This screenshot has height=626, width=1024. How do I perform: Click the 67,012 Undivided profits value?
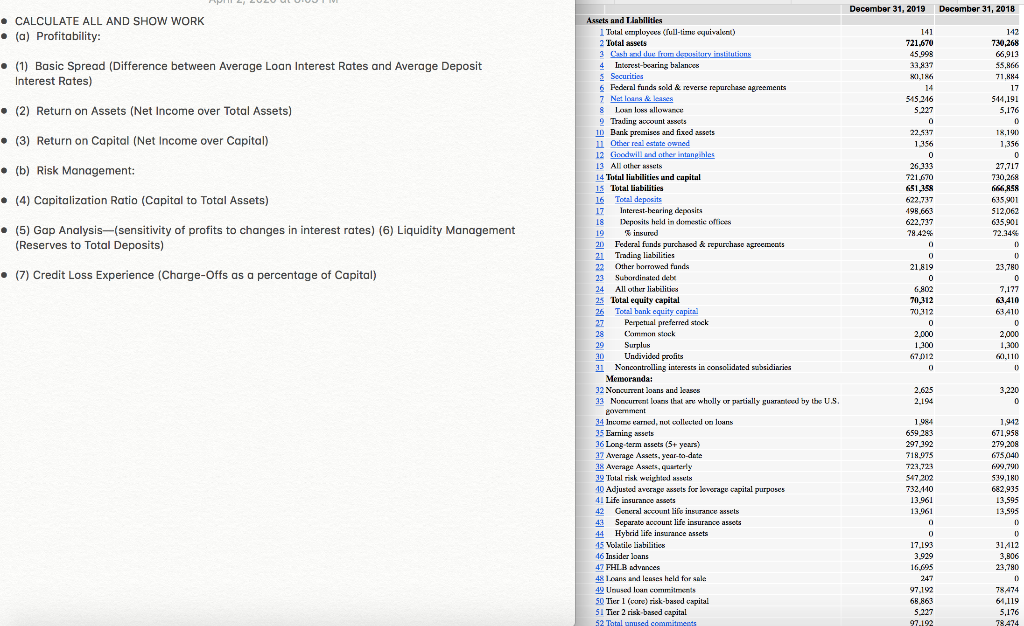click(x=923, y=356)
